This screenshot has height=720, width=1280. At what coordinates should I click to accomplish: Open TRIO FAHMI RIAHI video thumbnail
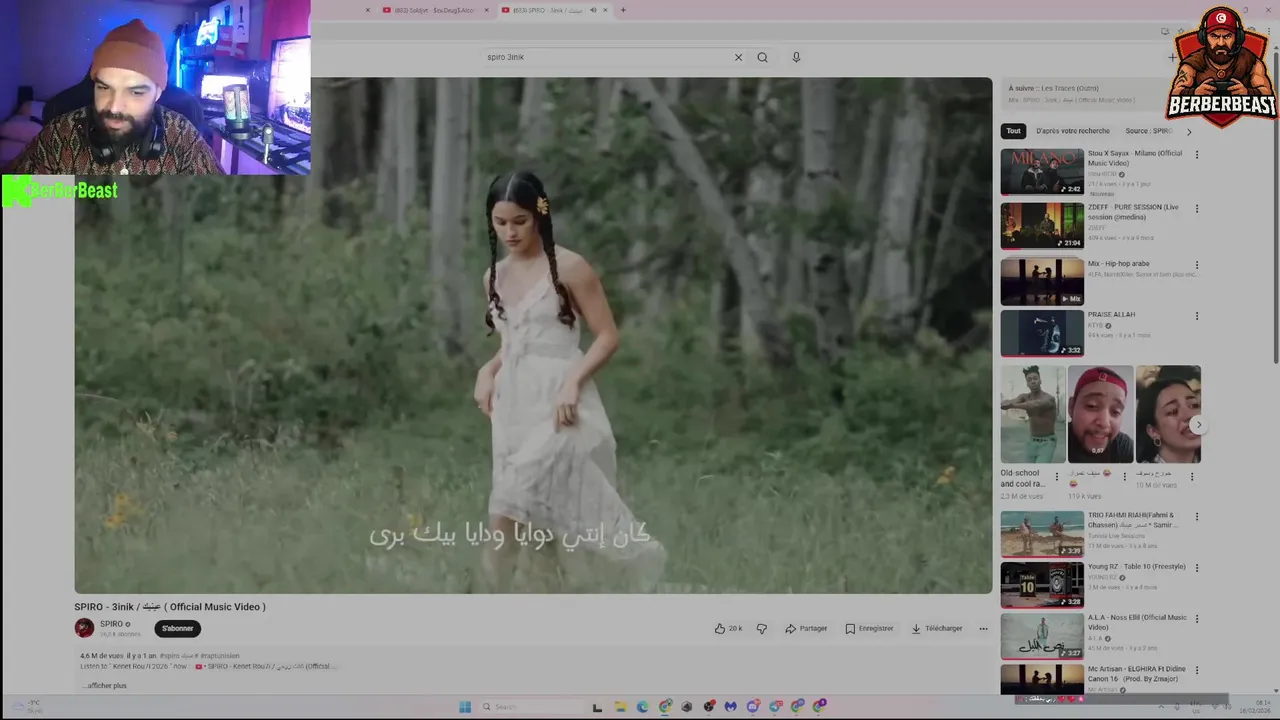click(1042, 534)
